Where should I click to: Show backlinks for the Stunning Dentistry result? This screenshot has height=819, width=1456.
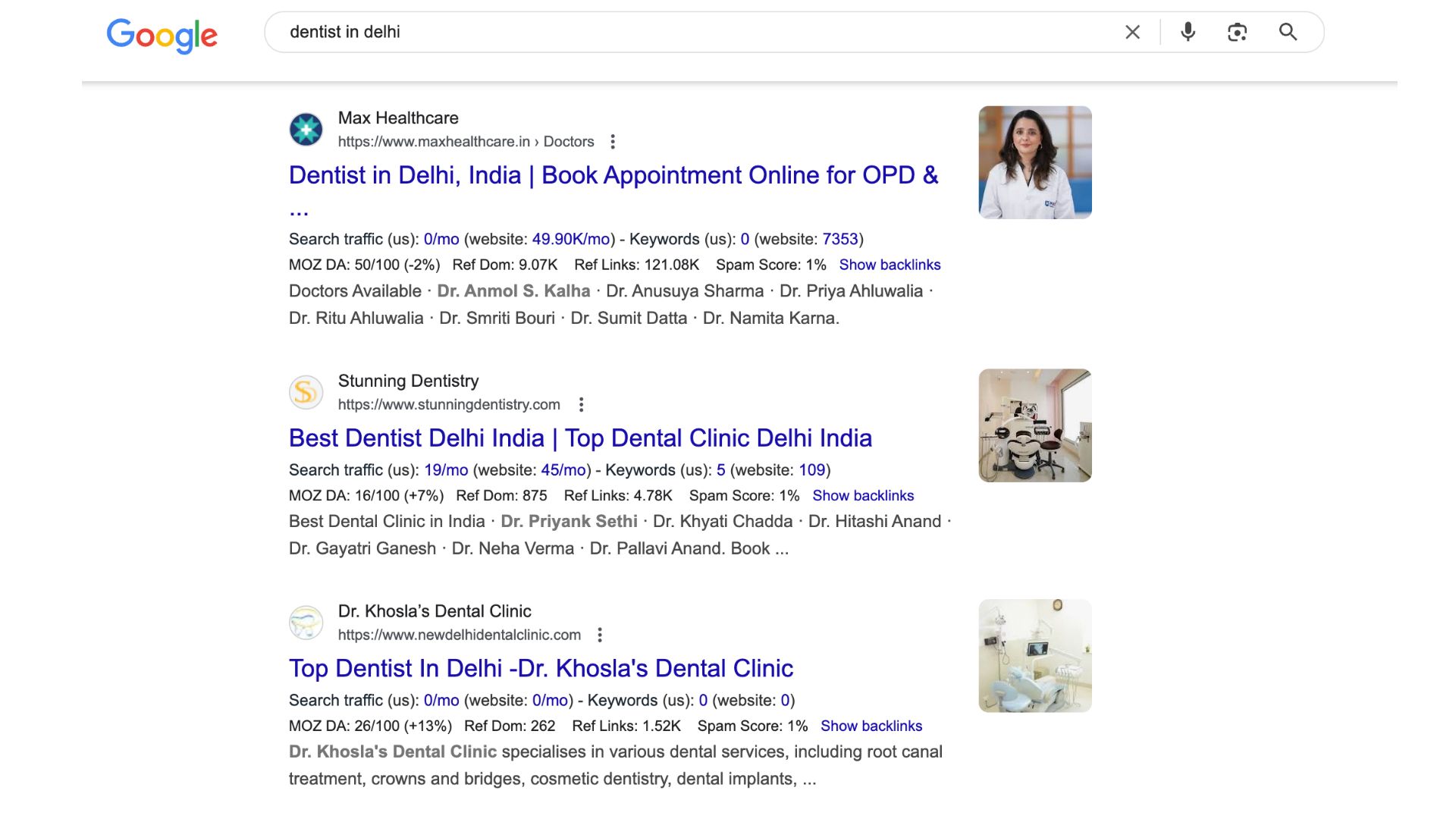(x=863, y=495)
